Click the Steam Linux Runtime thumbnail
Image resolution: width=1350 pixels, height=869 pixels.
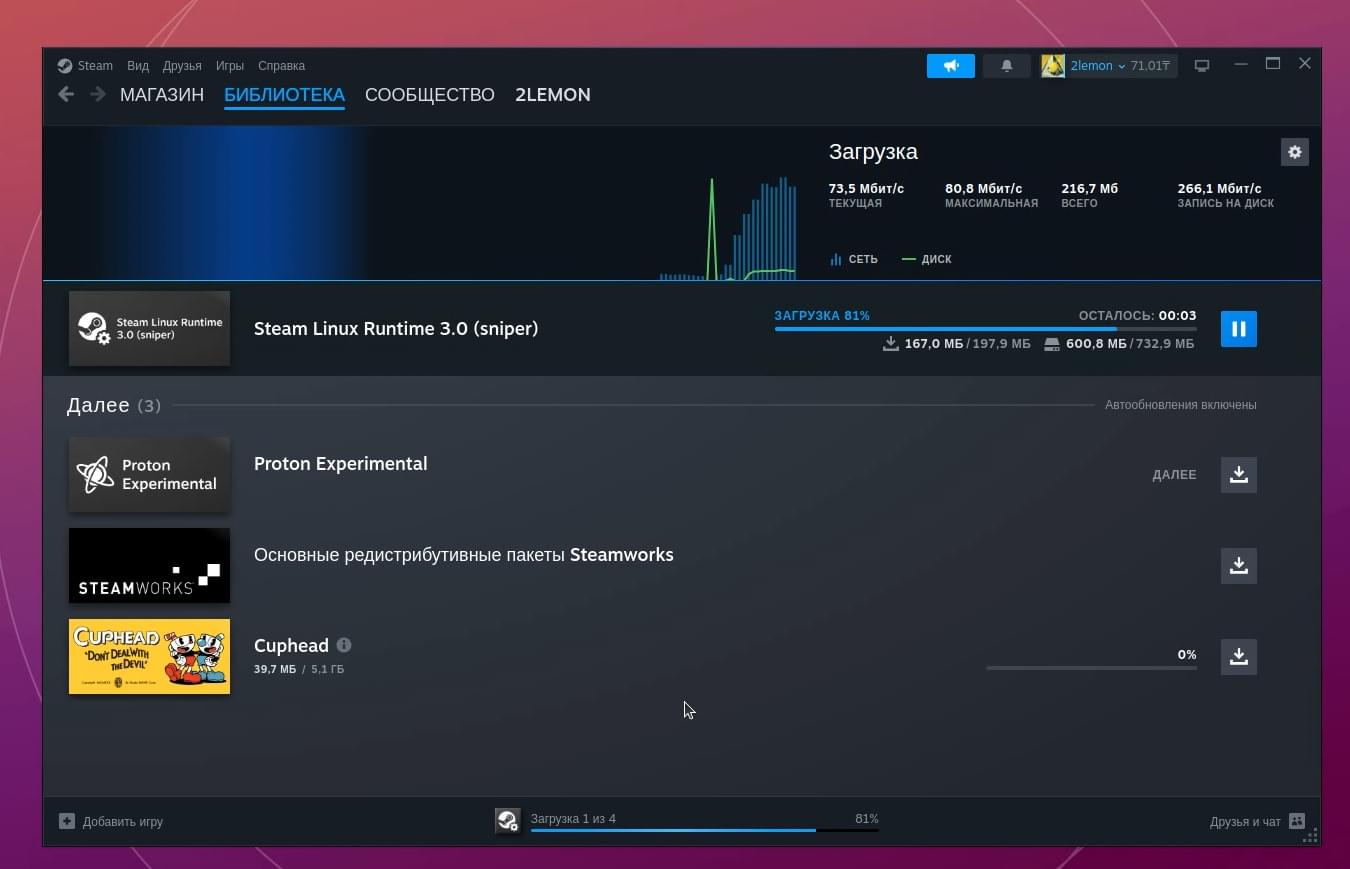[x=149, y=329]
